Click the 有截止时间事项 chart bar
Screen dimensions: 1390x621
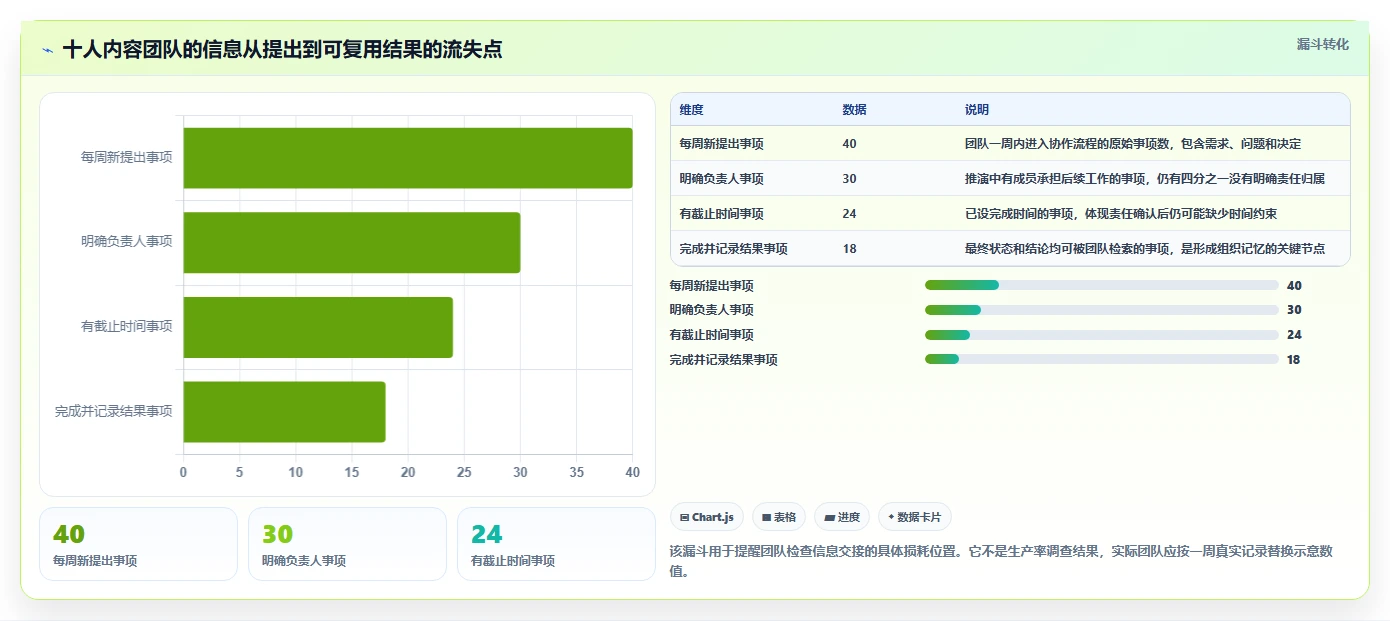[318, 327]
